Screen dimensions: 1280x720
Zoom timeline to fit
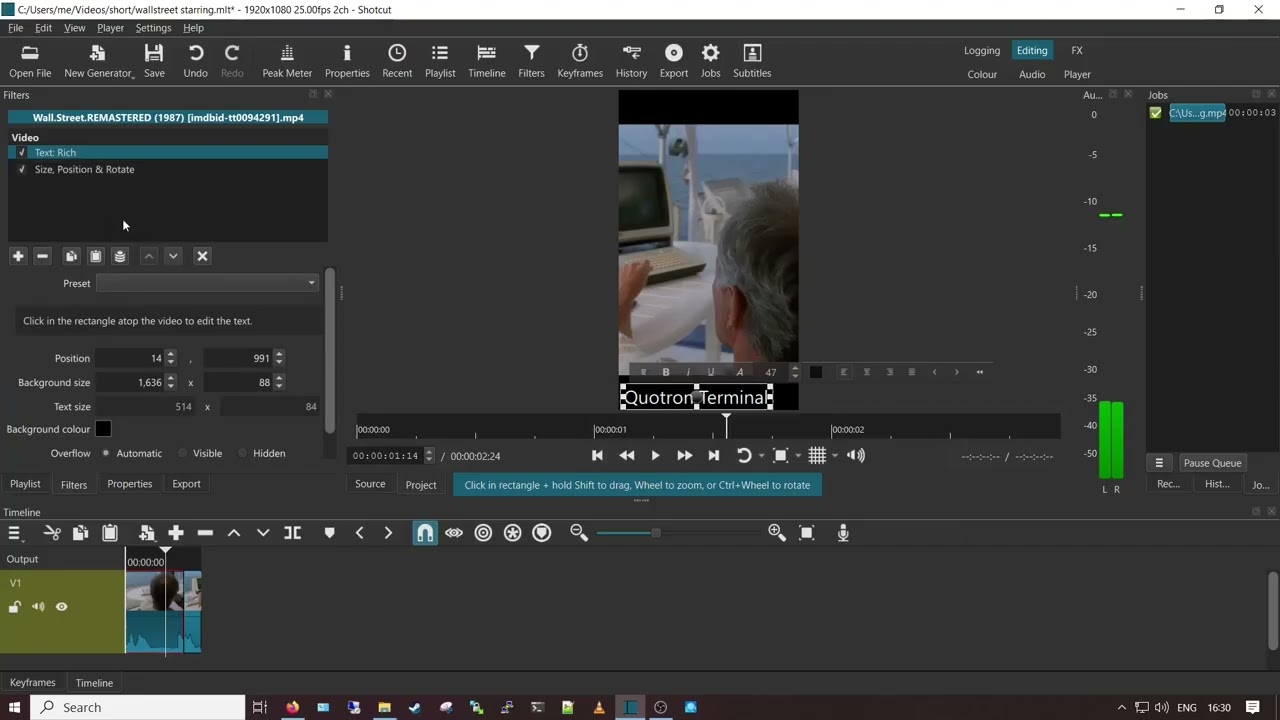(x=807, y=533)
